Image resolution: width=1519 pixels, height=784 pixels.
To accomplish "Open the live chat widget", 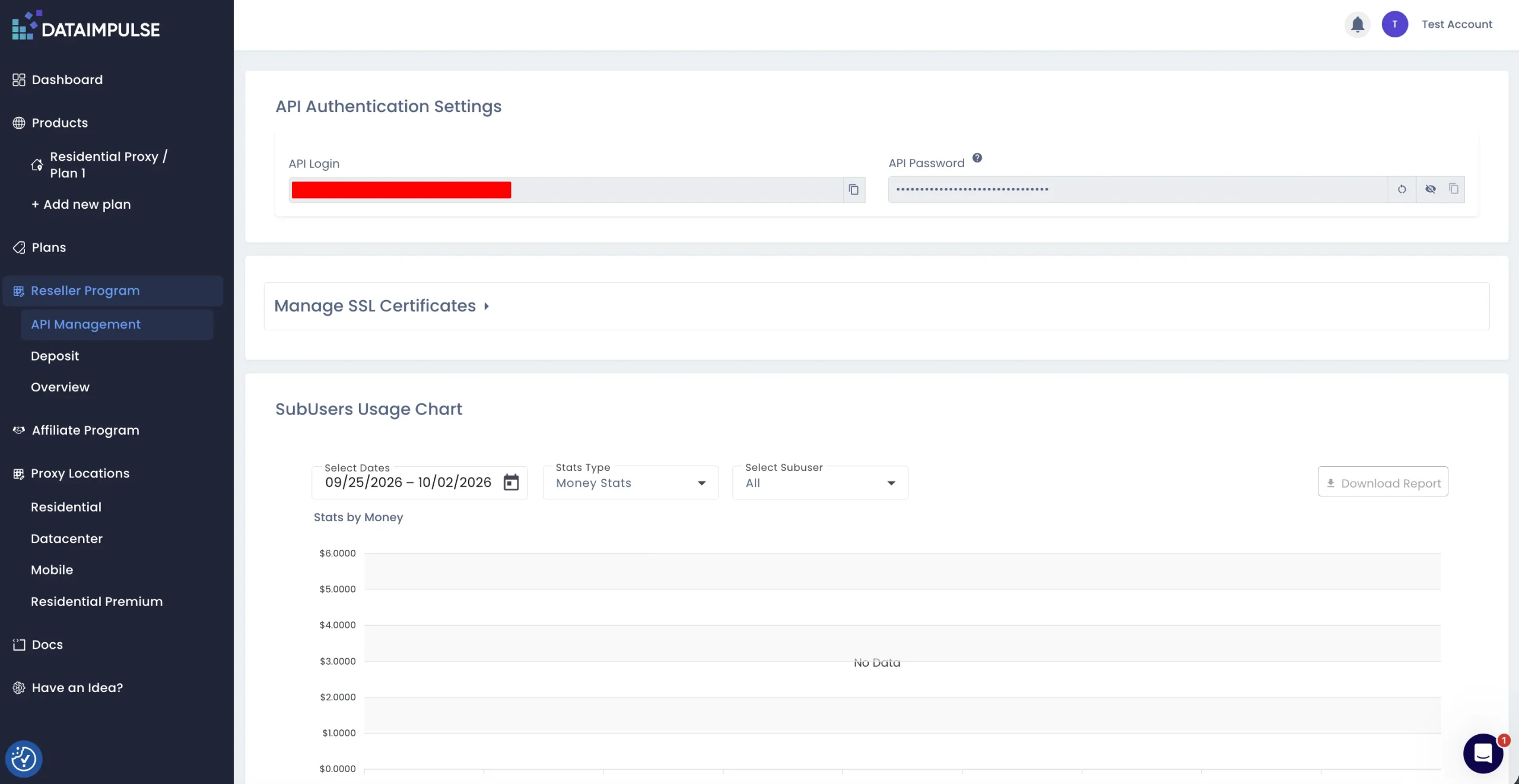I will 1483,753.
